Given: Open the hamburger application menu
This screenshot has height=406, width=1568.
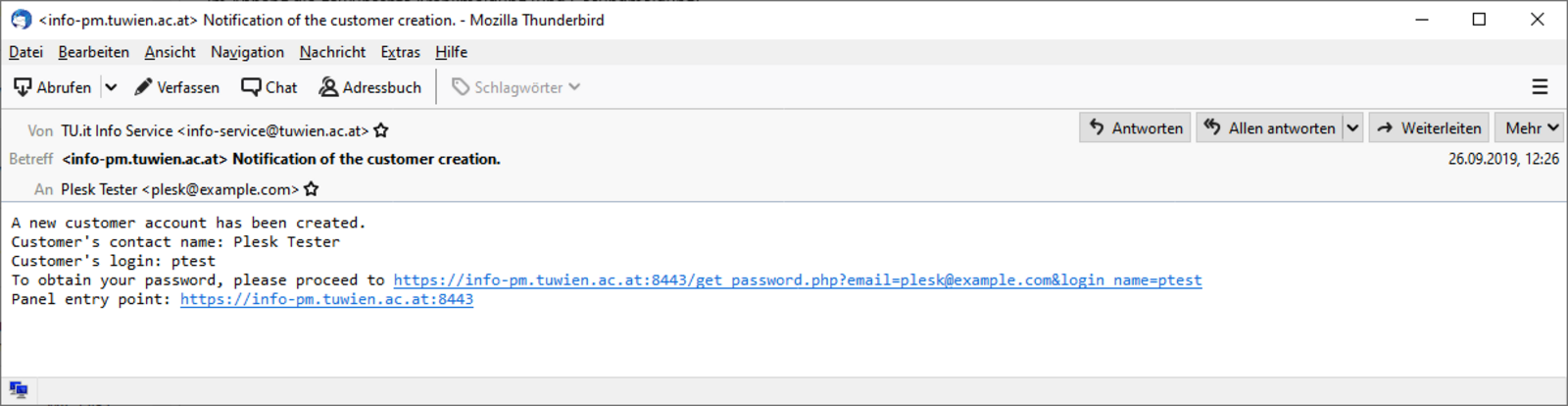Looking at the screenshot, I should click(1541, 87).
